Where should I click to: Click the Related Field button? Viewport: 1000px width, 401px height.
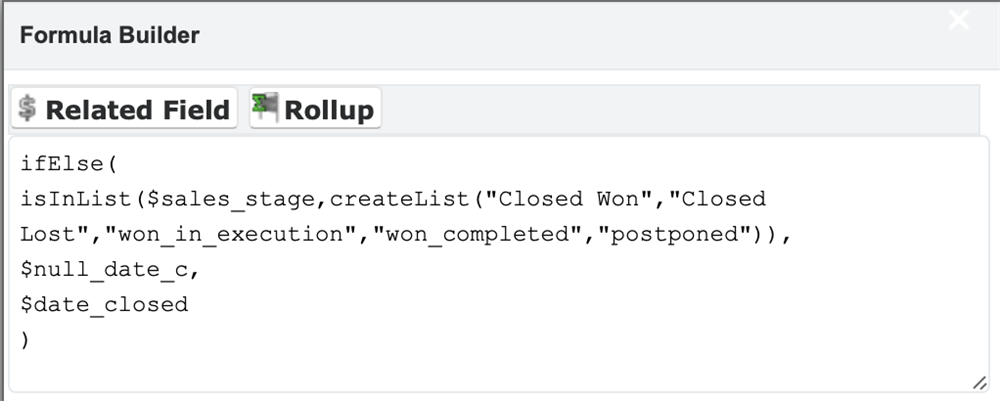click(x=124, y=109)
